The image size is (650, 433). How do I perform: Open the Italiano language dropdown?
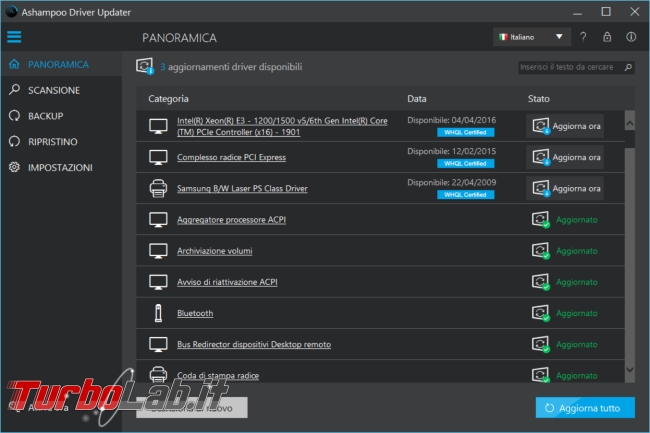coord(532,37)
